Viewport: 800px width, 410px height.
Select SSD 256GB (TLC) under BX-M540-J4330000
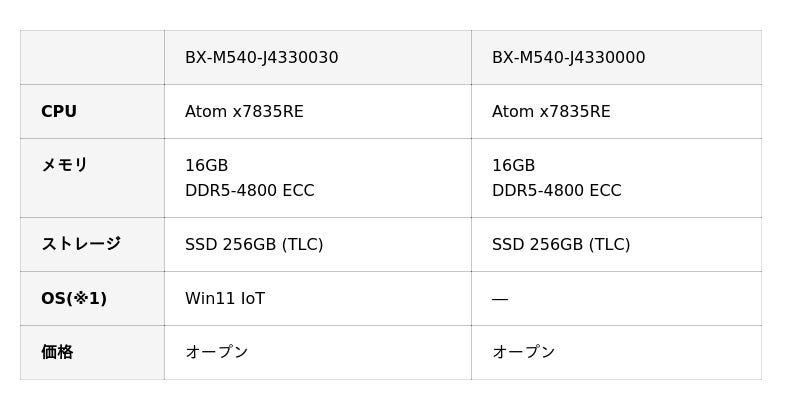[x=561, y=244]
